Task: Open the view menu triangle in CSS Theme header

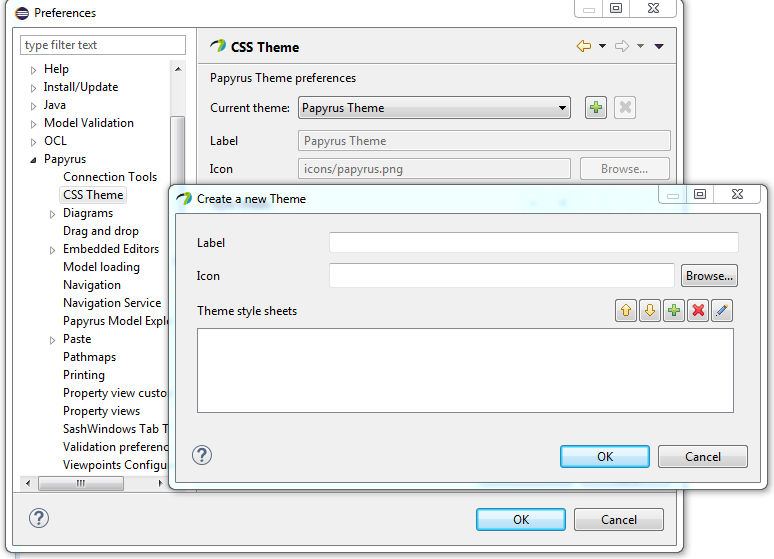Action: tap(659, 46)
